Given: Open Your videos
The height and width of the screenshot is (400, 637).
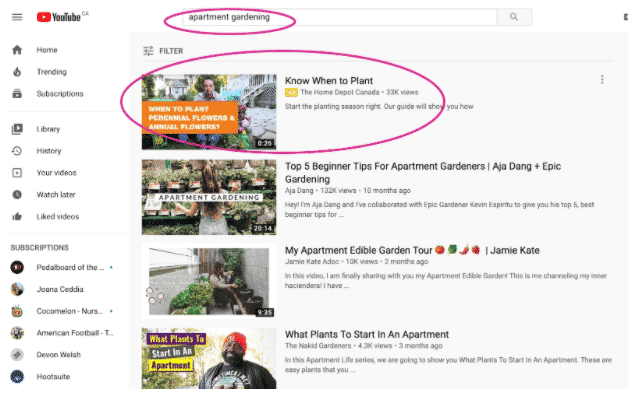Looking at the screenshot, I should [x=57, y=172].
